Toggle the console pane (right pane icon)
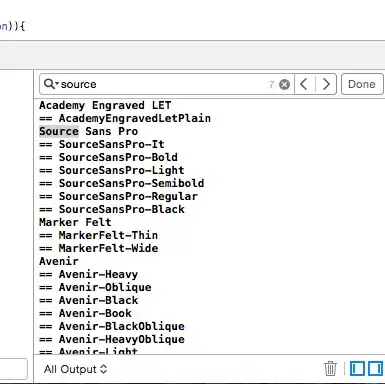This screenshot has width=385, height=384. click(x=375, y=369)
